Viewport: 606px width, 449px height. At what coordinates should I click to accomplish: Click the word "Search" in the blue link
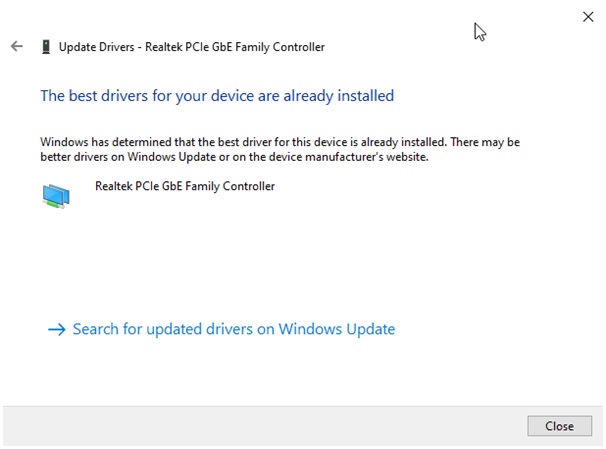point(96,329)
